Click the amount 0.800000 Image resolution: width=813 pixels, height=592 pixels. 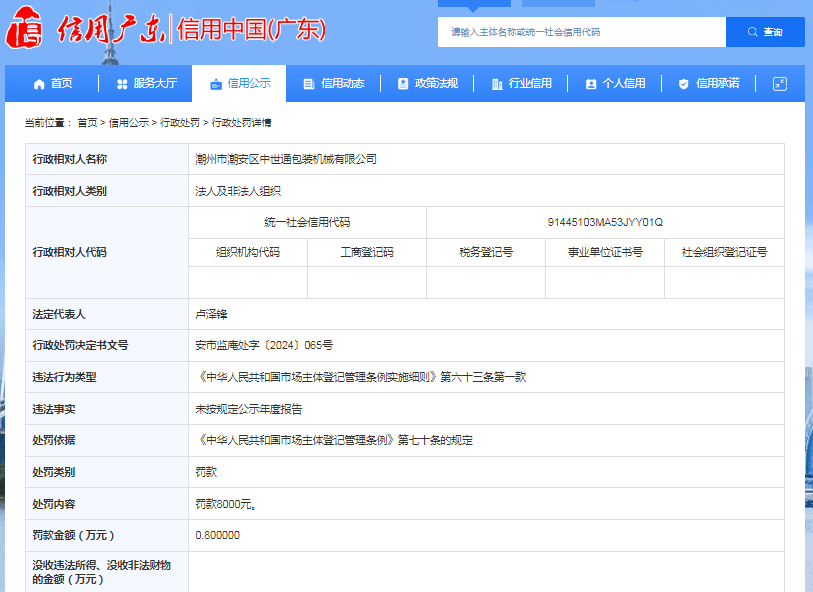pyautogui.click(x=217, y=535)
